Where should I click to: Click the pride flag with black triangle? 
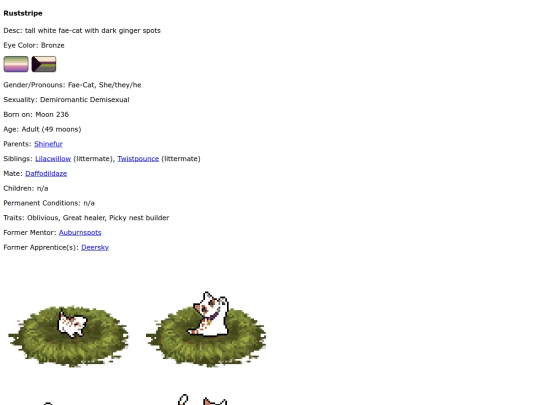(44, 64)
